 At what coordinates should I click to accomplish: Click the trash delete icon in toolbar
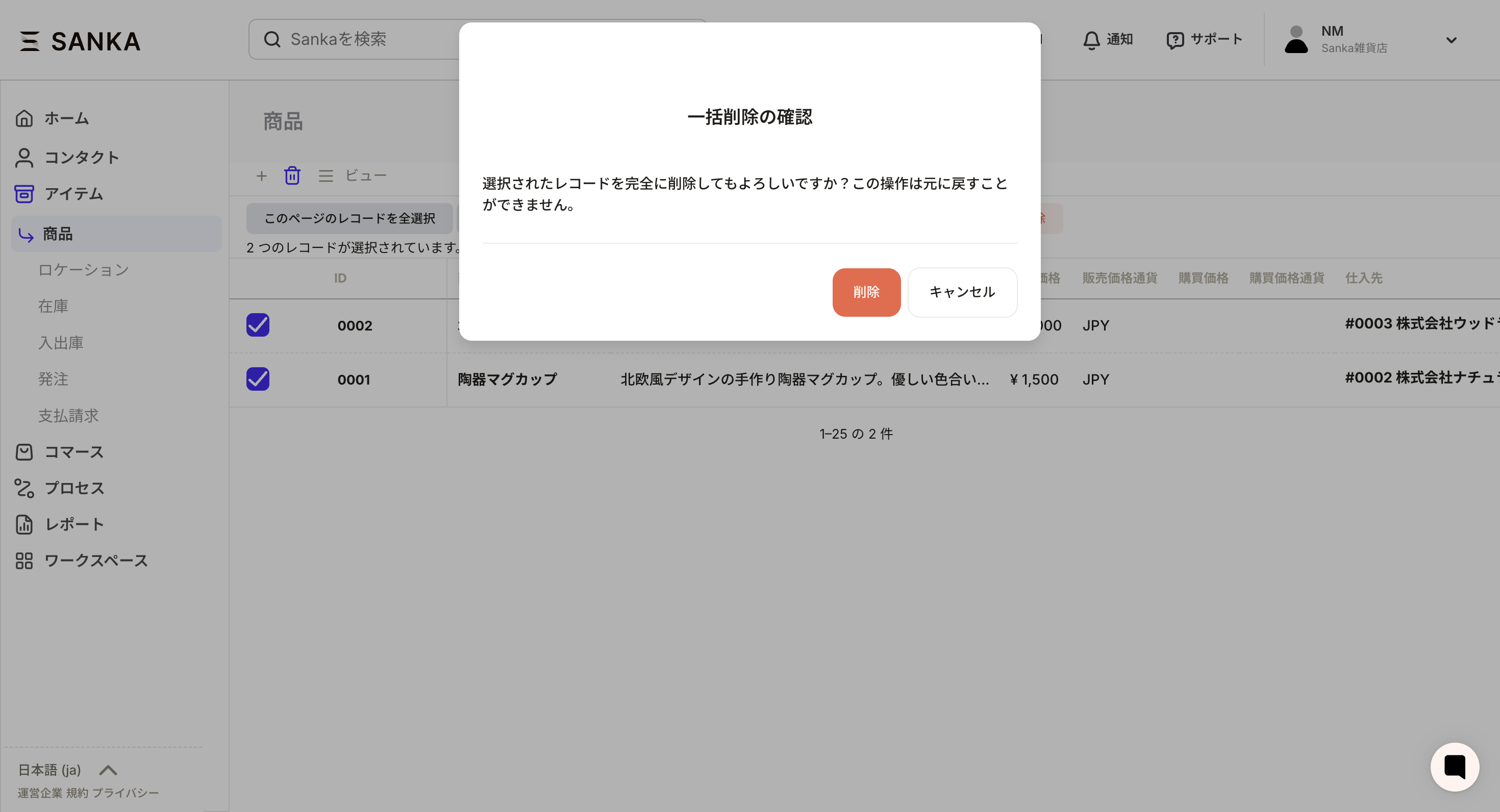pos(292,175)
